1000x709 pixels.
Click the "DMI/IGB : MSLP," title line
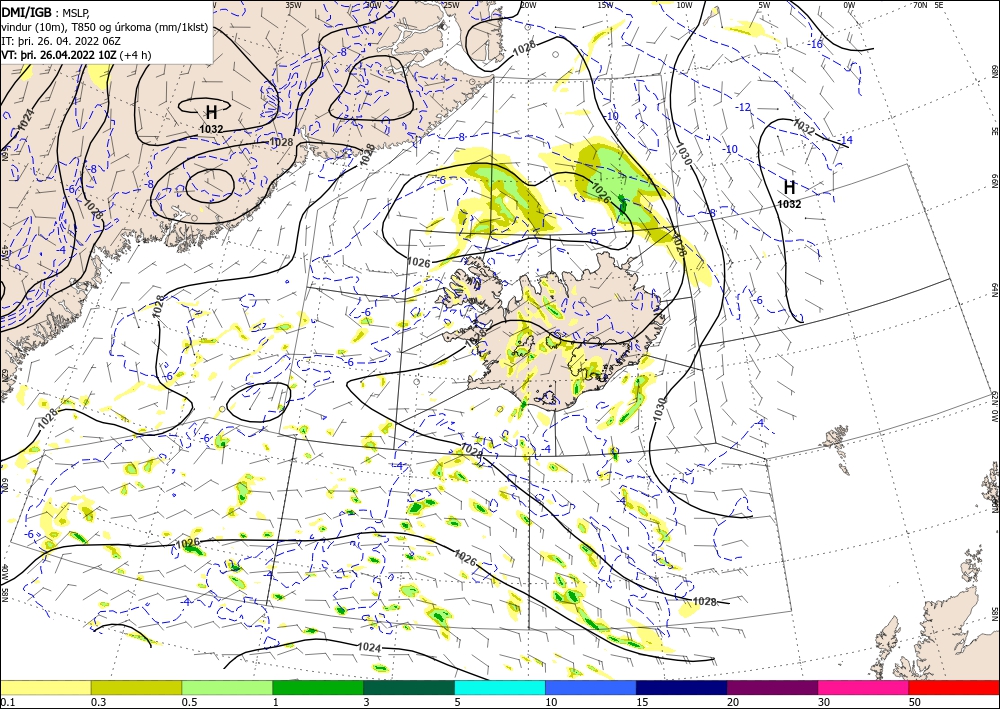pyautogui.click(x=45, y=11)
